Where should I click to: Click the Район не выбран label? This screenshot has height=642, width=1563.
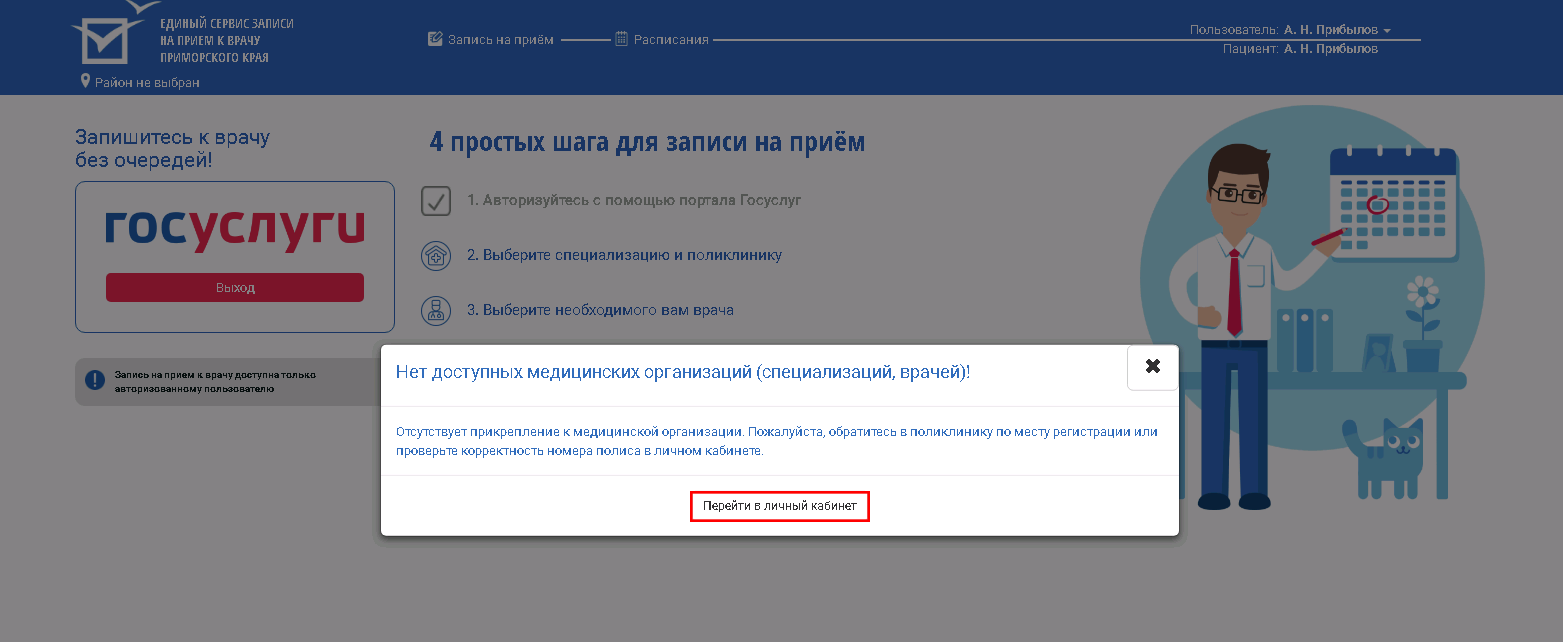coord(147,82)
